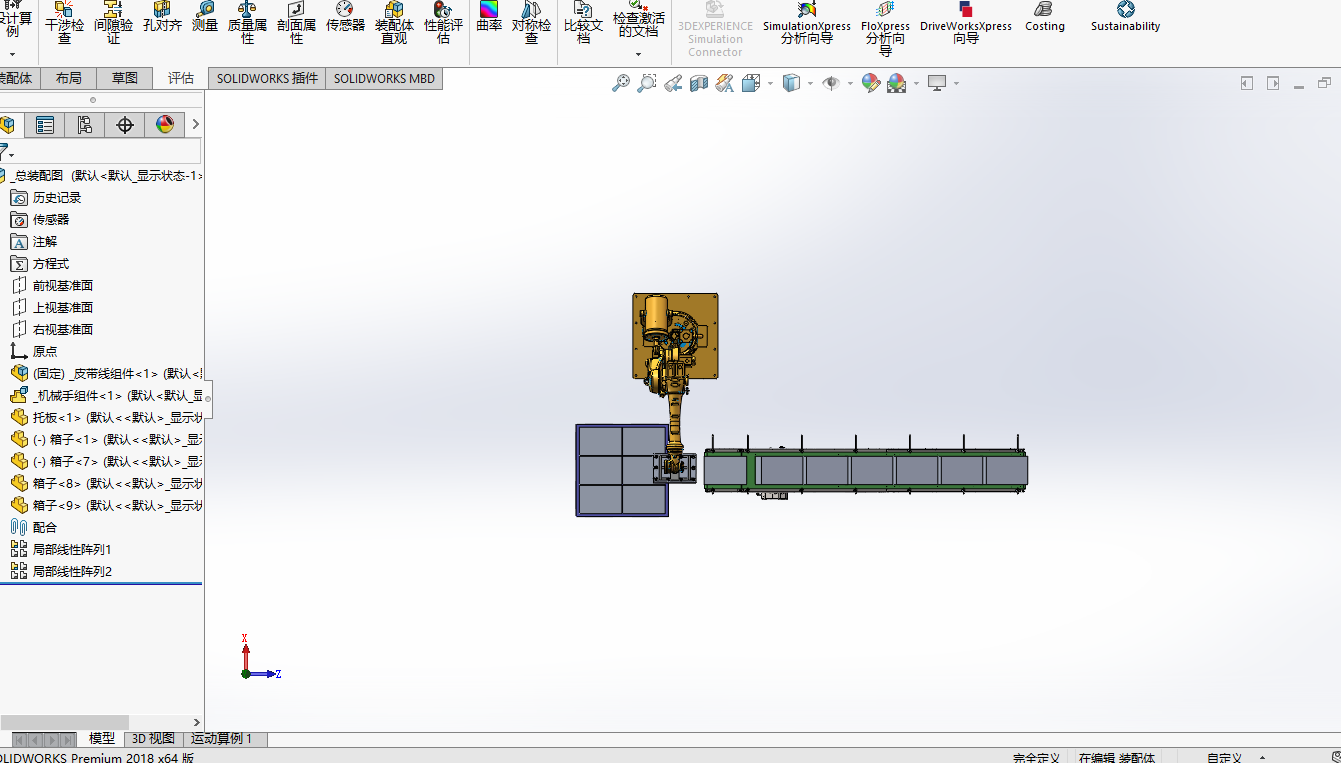Select 右视基准面 right plane
Screen dimensions: 1341x763
[63, 330]
